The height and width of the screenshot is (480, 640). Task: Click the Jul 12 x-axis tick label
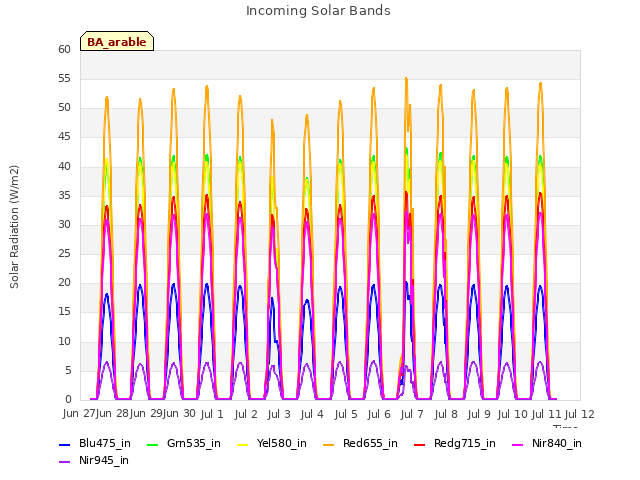click(x=580, y=414)
